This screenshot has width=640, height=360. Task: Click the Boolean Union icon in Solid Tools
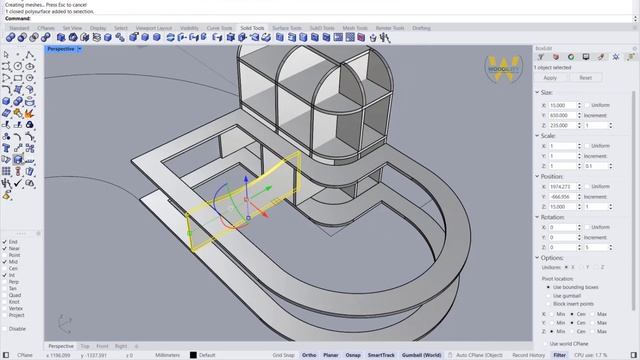10,38
